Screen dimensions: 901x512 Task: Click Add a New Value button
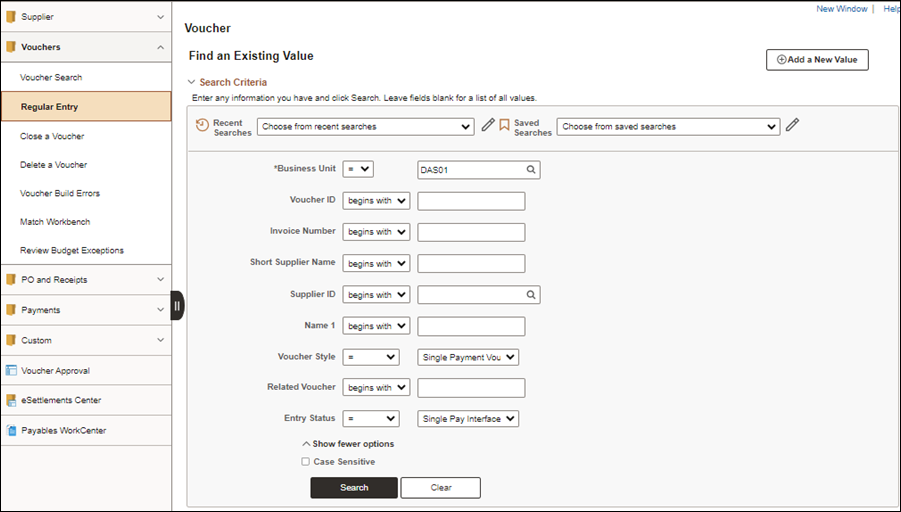tap(817, 60)
